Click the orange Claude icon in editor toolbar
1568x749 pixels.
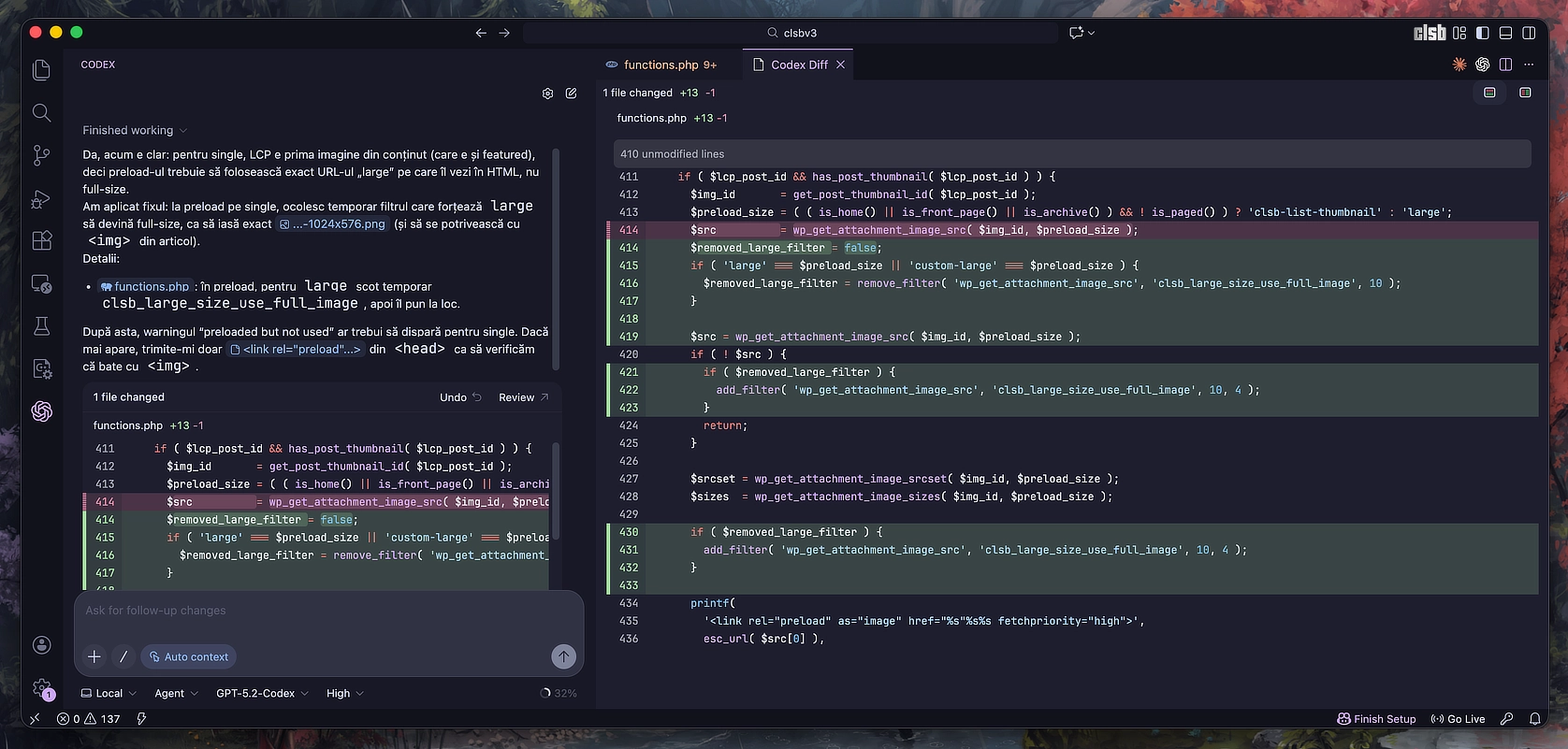point(1459,65)
